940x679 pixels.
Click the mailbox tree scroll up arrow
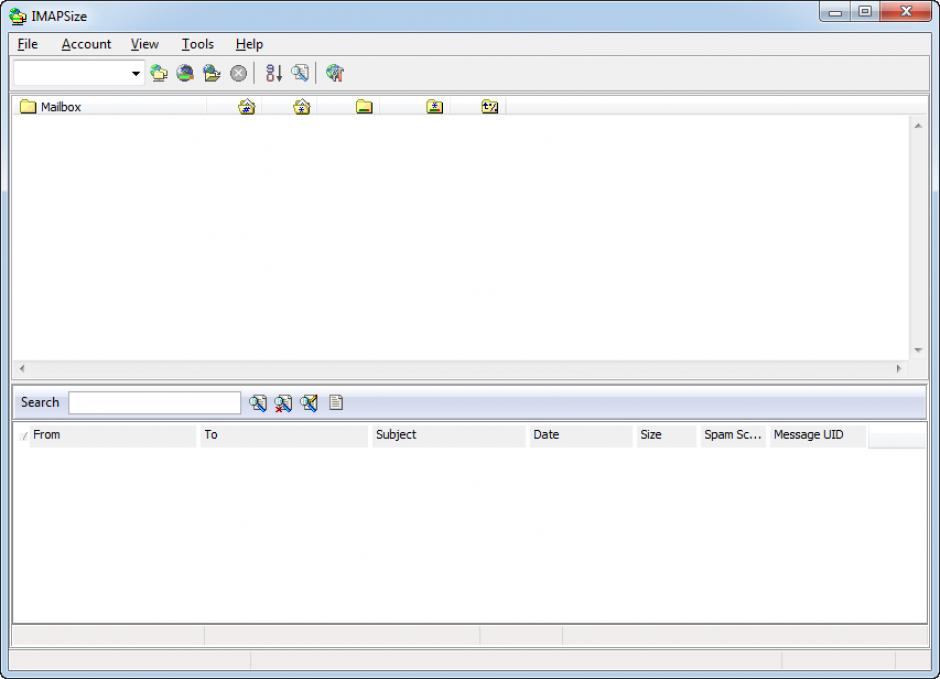pos(918,126)
